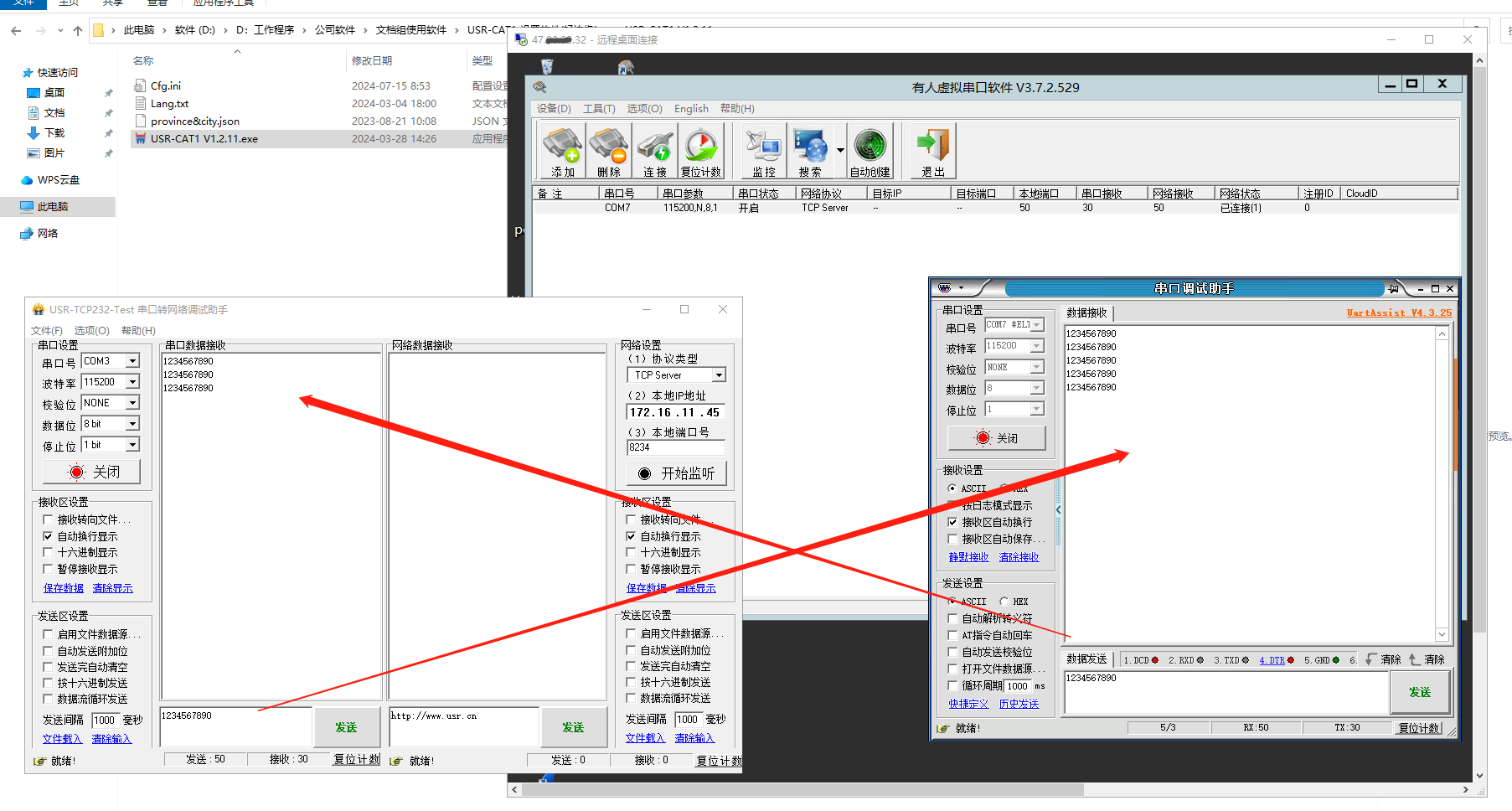Open parity NONE dropdown in USR-TCP232
1512x811 pixels.
[132, 403]
